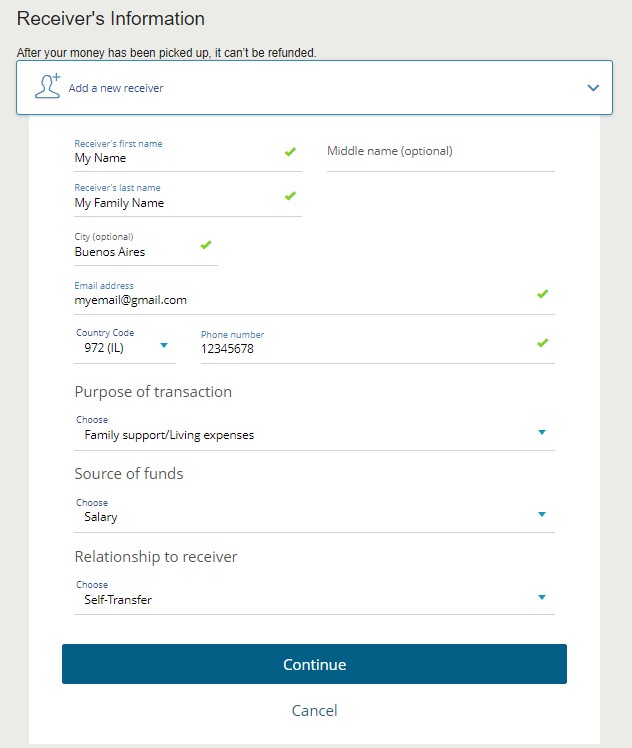Click green checkmark beside first name

tap(290, 152)
